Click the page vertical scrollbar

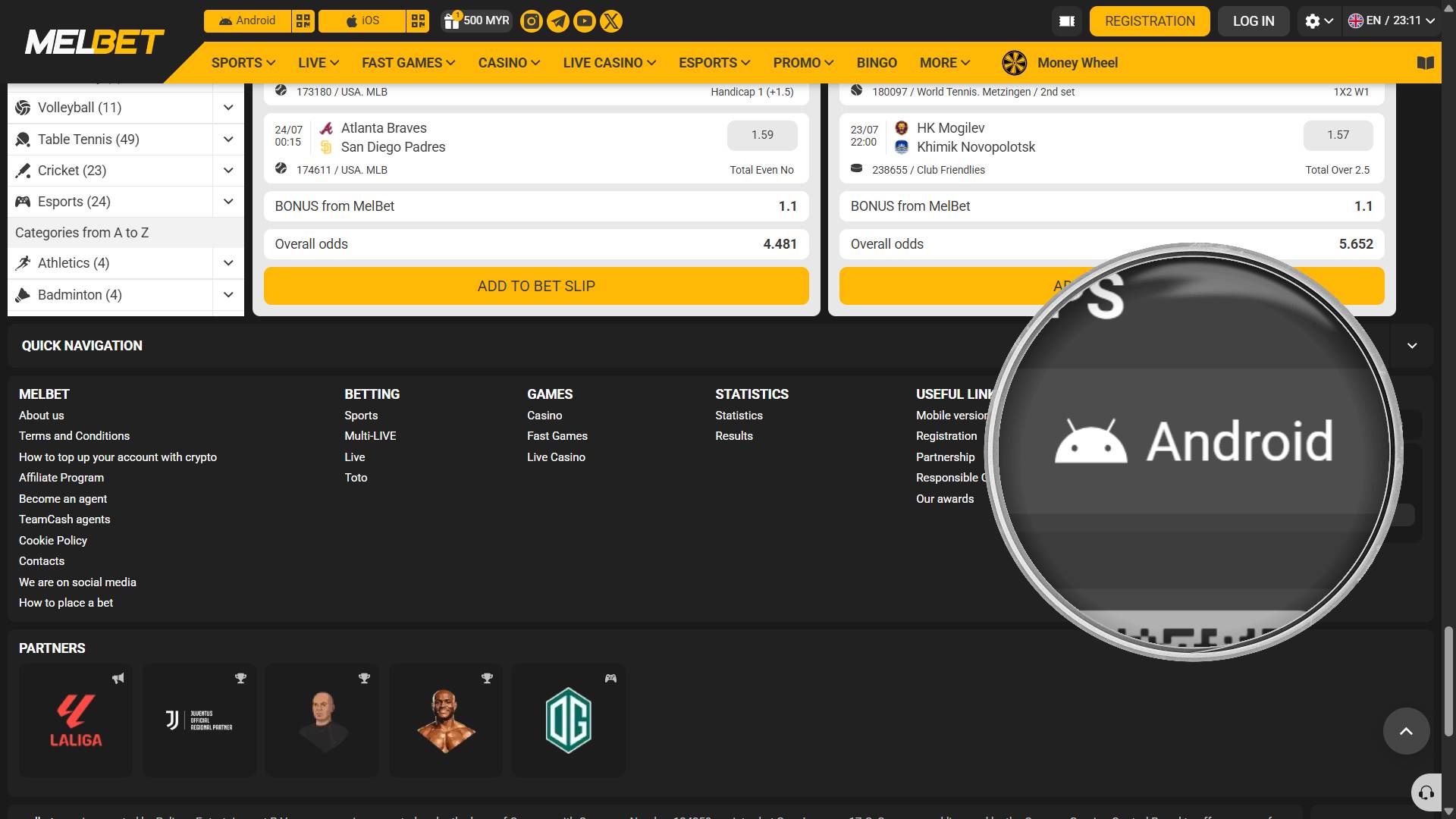(x=1448, y=681)
